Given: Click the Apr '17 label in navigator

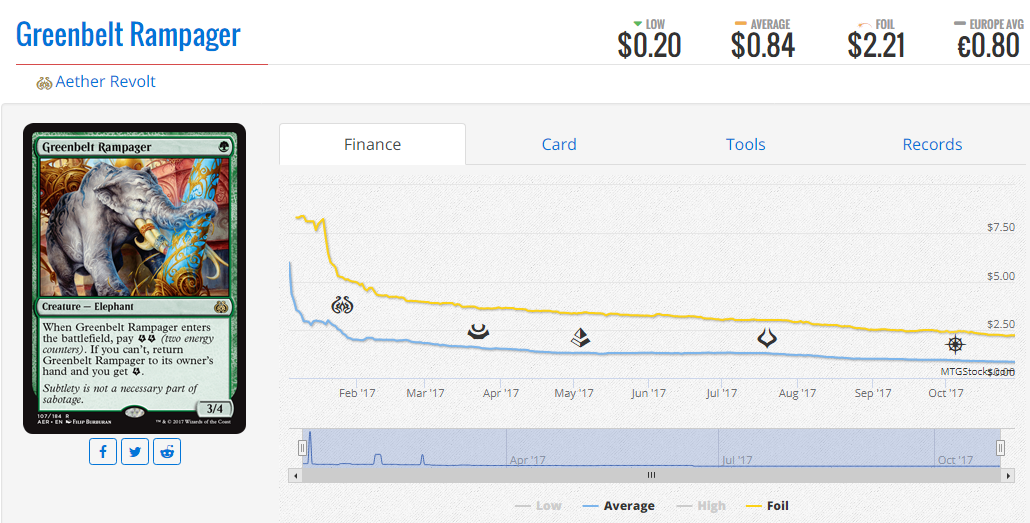Looking at the screenshot, I should [527, 460].
